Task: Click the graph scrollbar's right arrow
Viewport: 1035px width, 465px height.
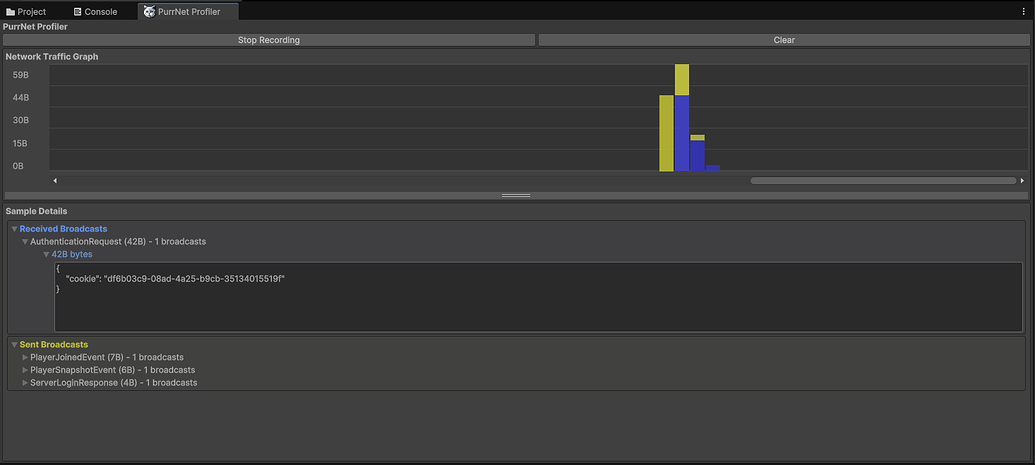Action: (x=1021, y=181)
